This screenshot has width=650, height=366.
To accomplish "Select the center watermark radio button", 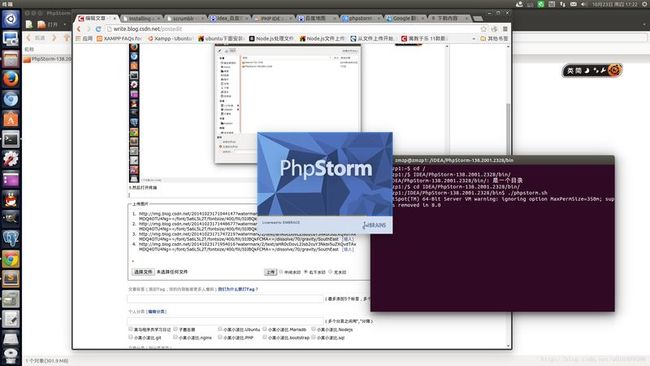I will 281,272.
